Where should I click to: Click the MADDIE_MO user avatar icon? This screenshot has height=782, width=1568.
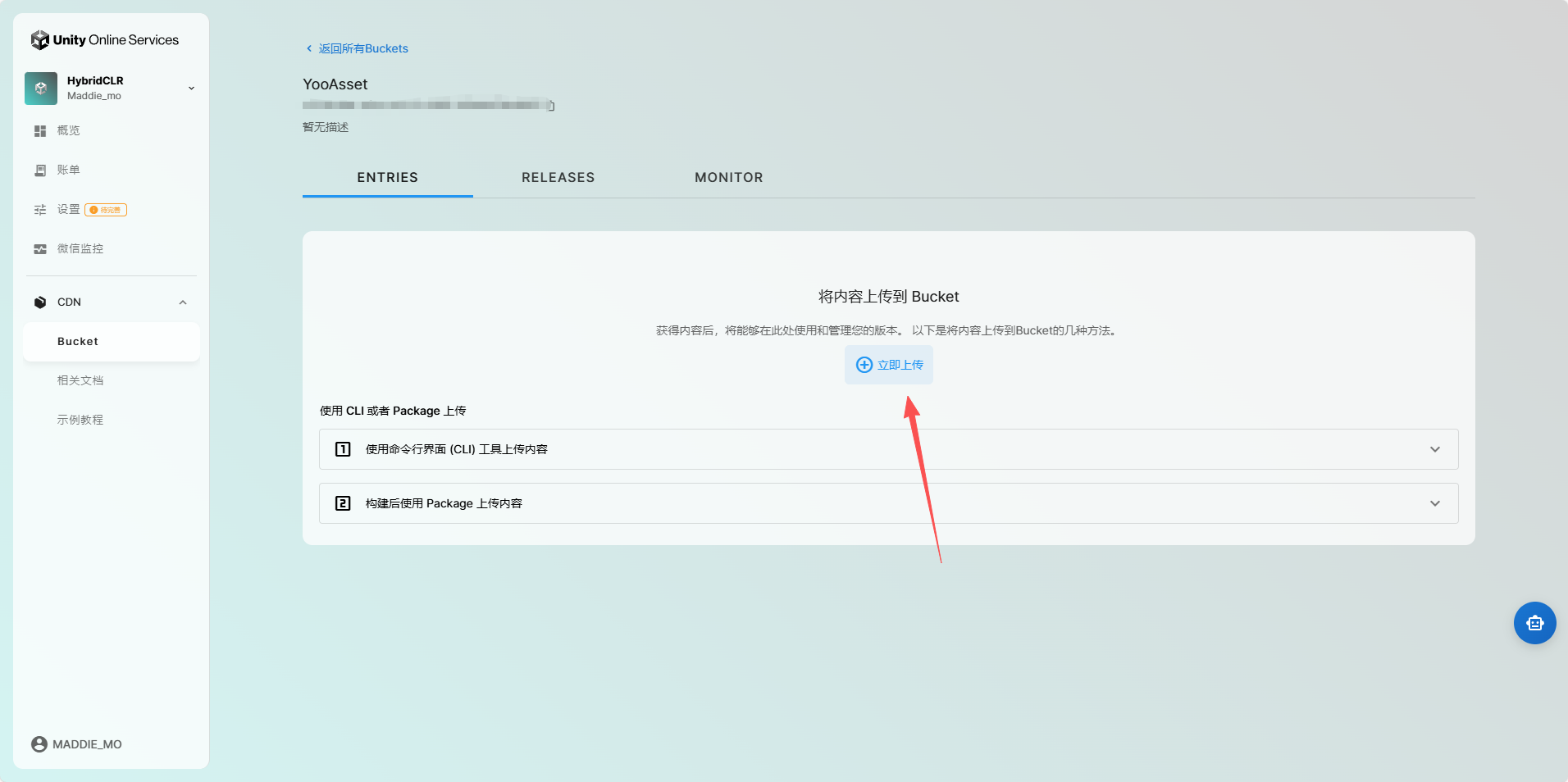tap(39, 744)
